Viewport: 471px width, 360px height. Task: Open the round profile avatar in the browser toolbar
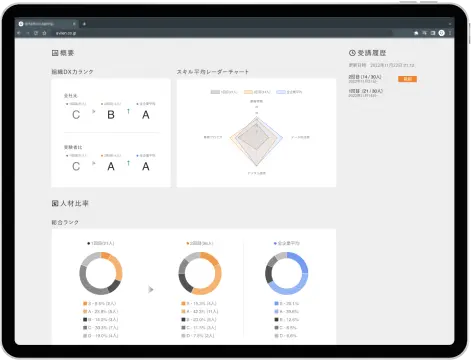point(441,33)
